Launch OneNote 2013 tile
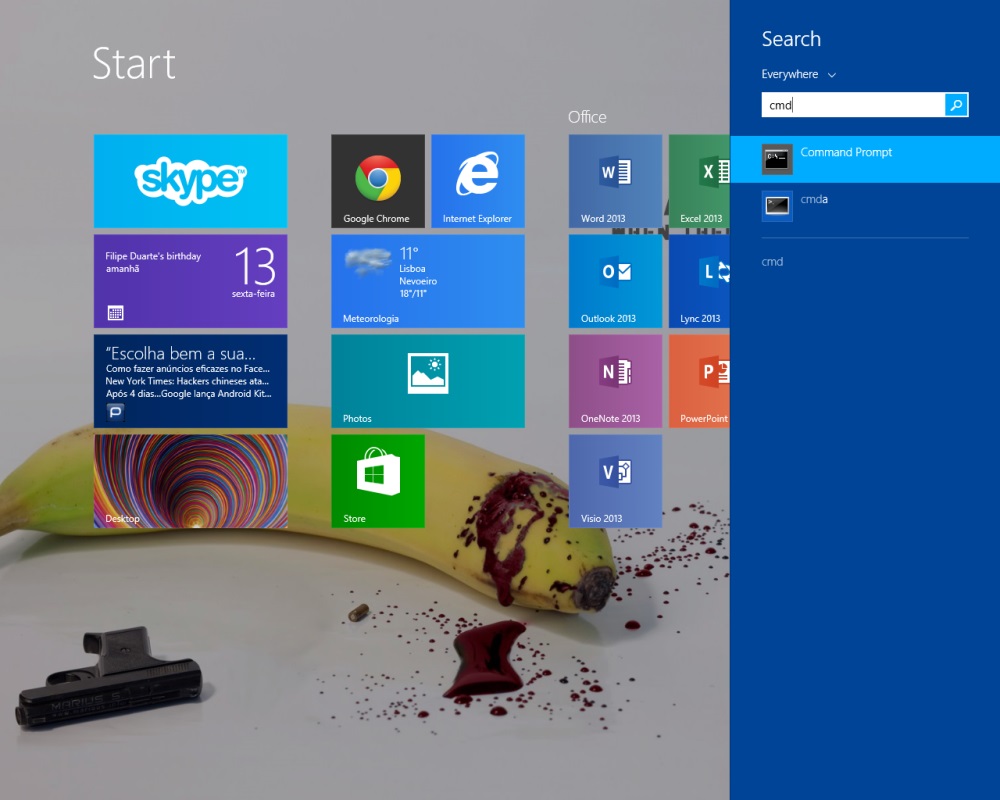 point(615,381)
